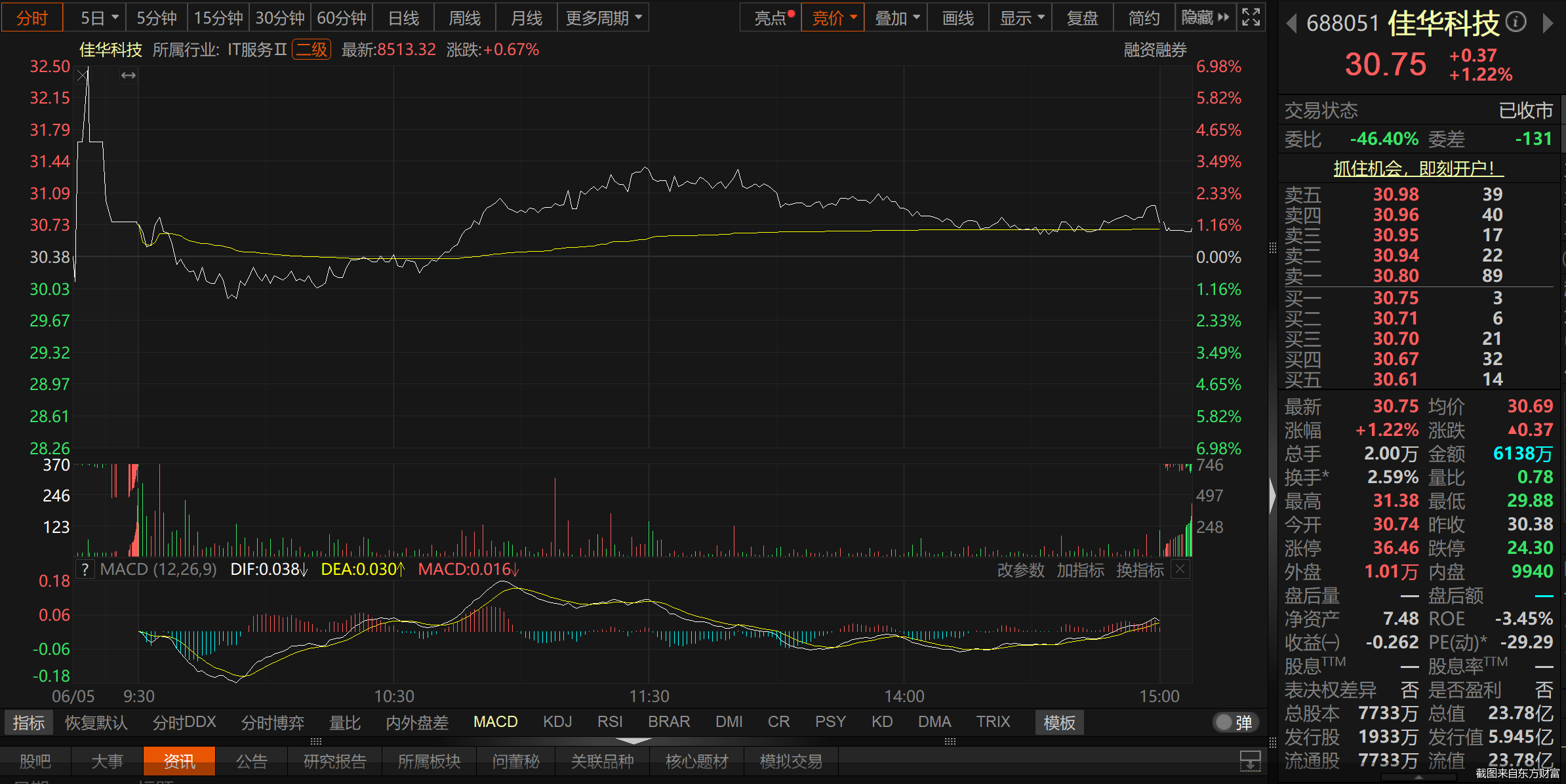Image resolution: width=1566 pixels, height=784 pixels.
Task: Switch to 月线 monthly chart
Action: point(527,18)
